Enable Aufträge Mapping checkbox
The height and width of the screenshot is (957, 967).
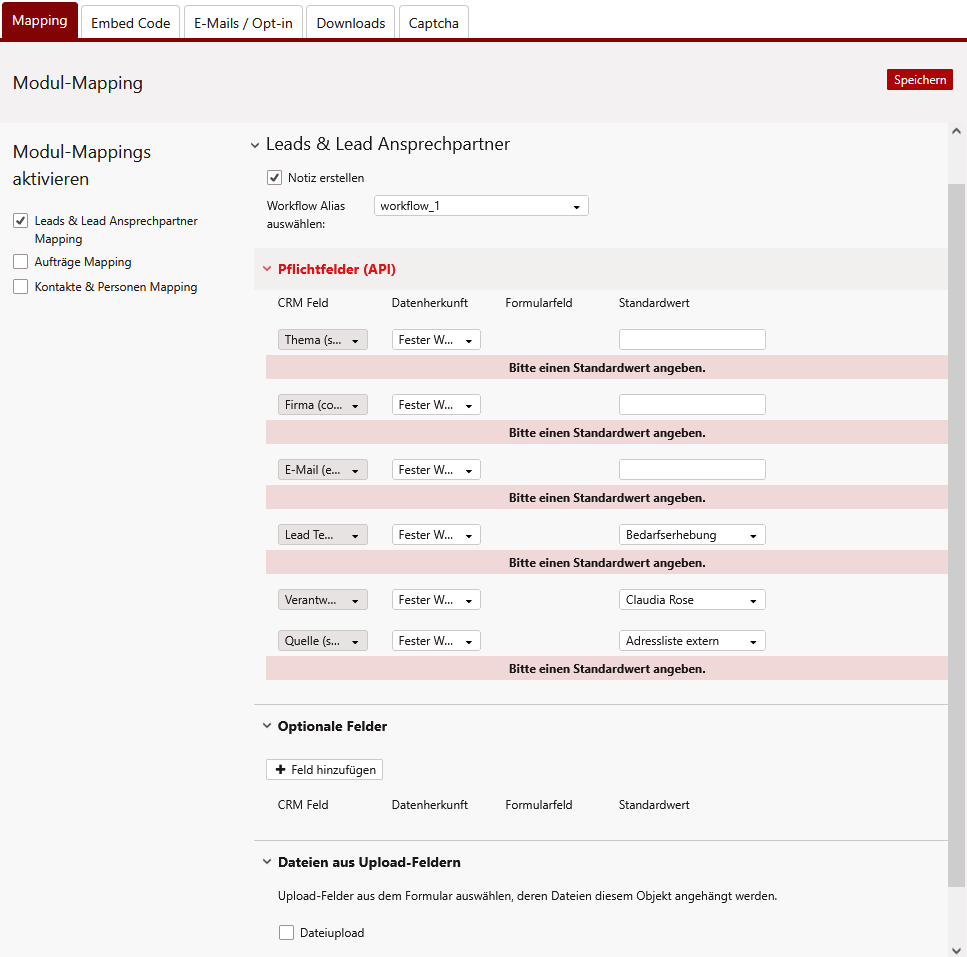coord(20,262)
